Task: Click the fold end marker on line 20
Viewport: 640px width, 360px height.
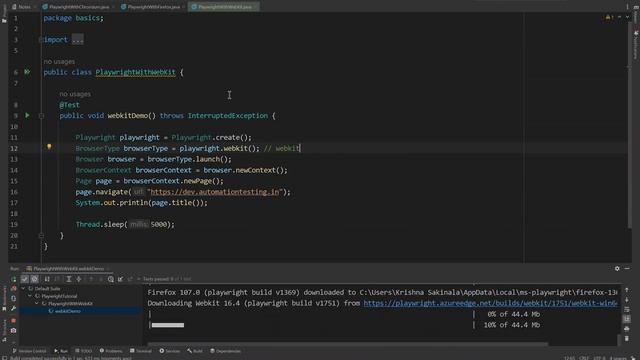Action: (x=41, y=236)
